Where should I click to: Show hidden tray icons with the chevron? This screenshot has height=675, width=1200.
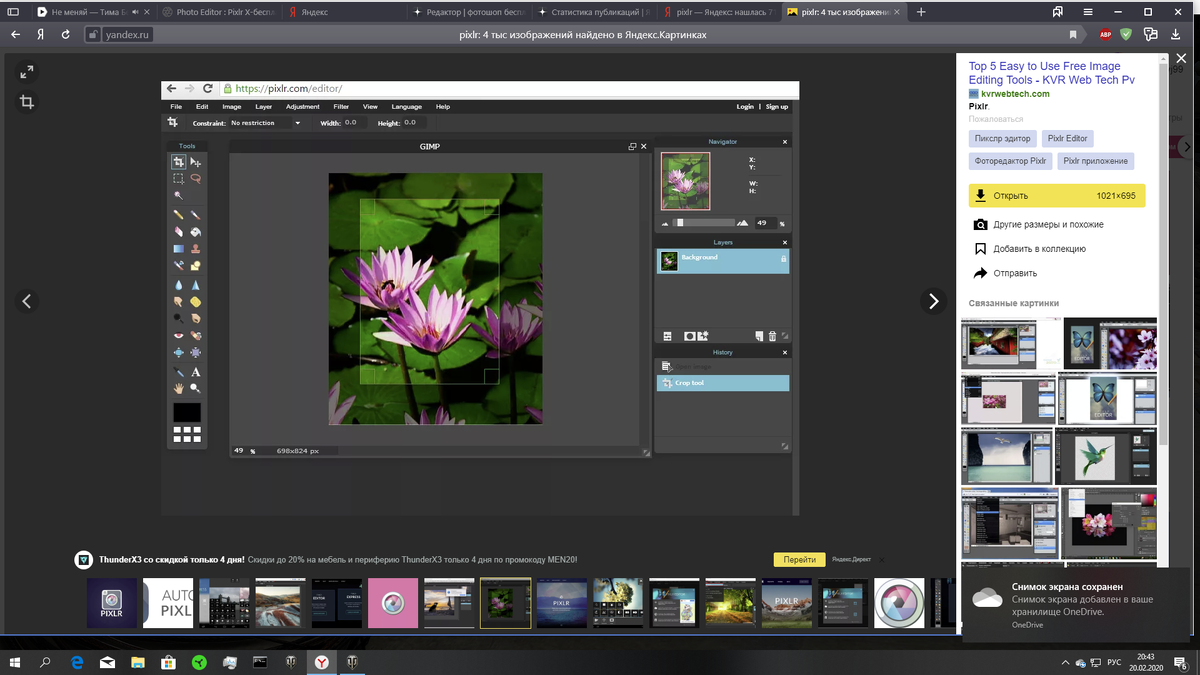pos(1063,662)
